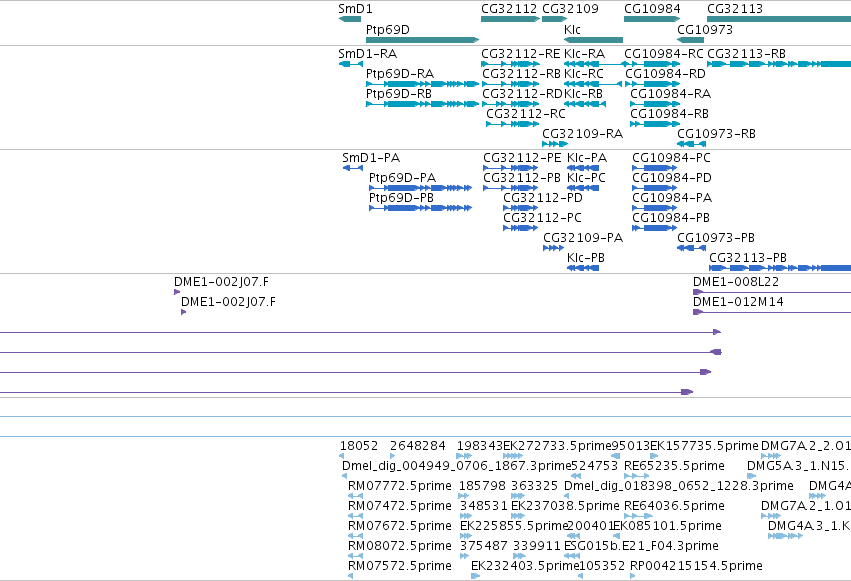Select protein Klc-PB
Viewport: 851px width, 581px height.
pos(586,258)
